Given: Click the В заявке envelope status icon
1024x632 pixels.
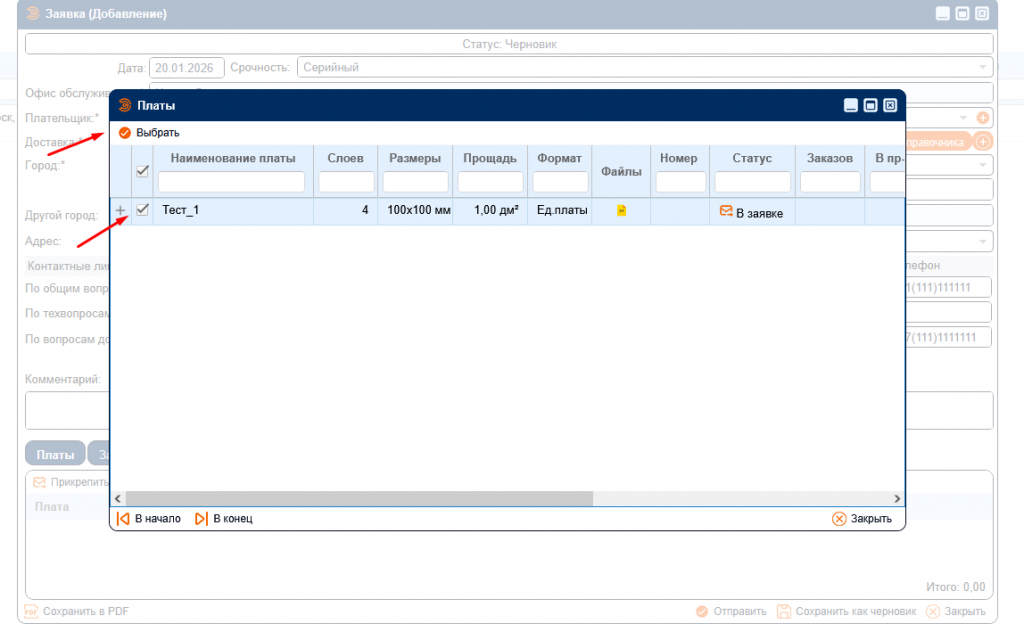Looking at the screenshot, I should tap(726, 211).
